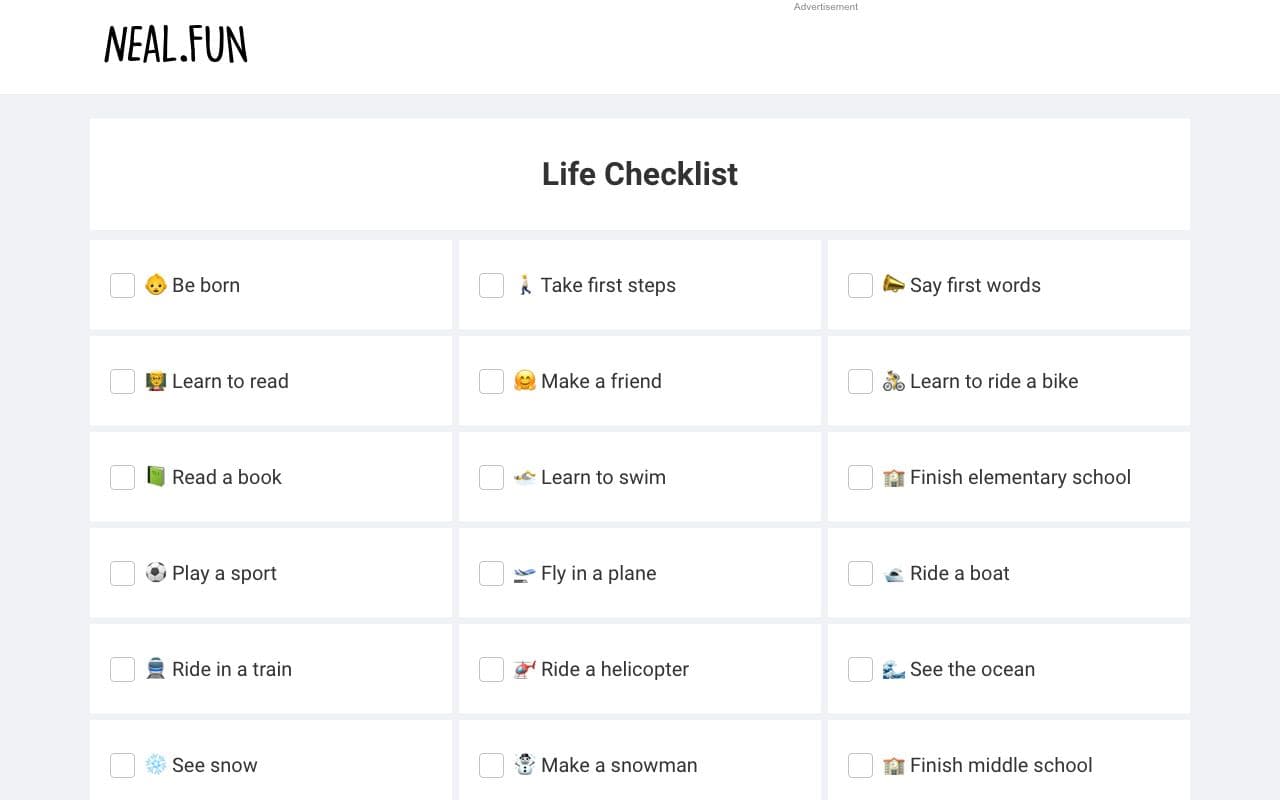Click the snowflake emoji next to See snow
Viewport: 1280px width, 800px height.
pyautogui.click(x=156, y=765)
